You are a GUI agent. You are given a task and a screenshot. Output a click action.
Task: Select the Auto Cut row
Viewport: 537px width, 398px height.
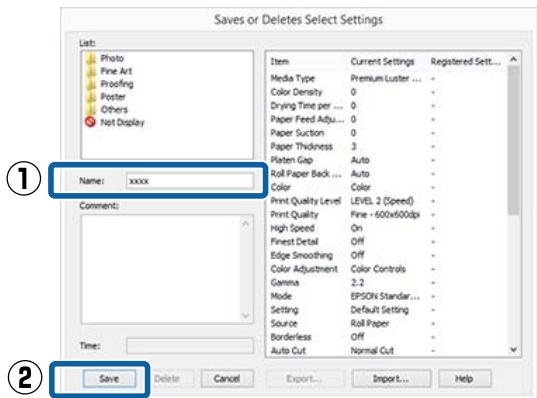click(387, 350)
